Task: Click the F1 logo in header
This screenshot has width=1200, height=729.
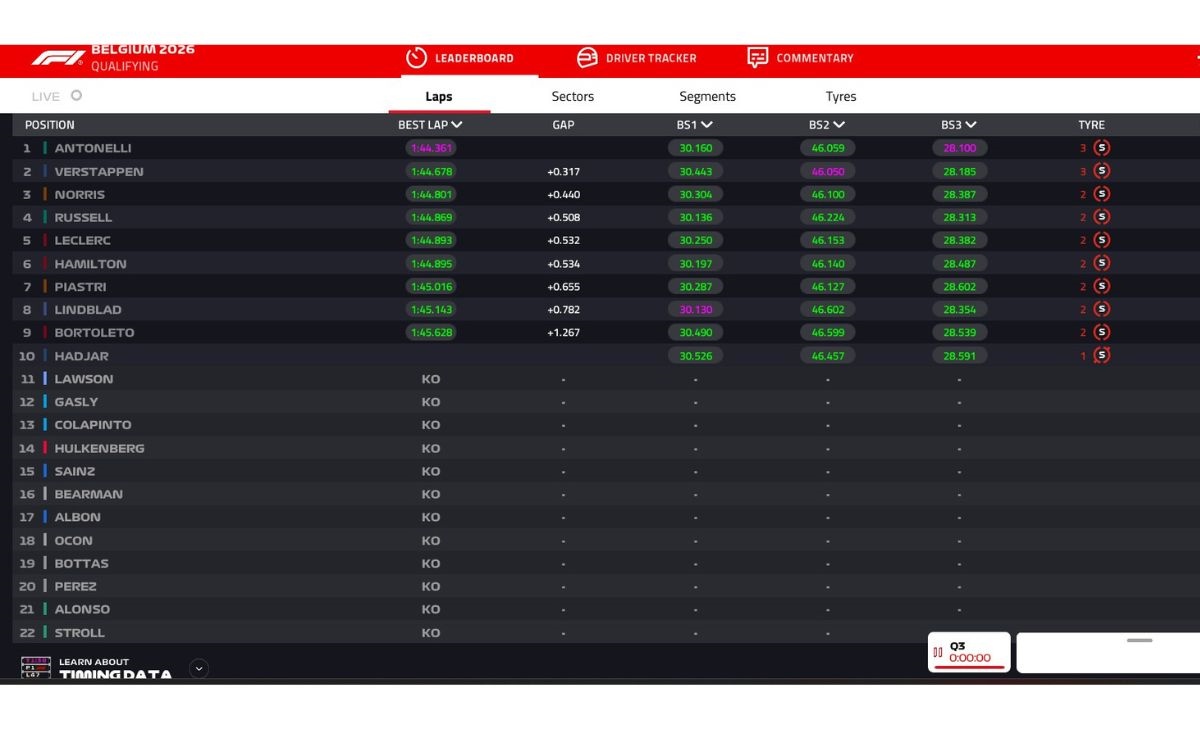Action: click(57, 58)
